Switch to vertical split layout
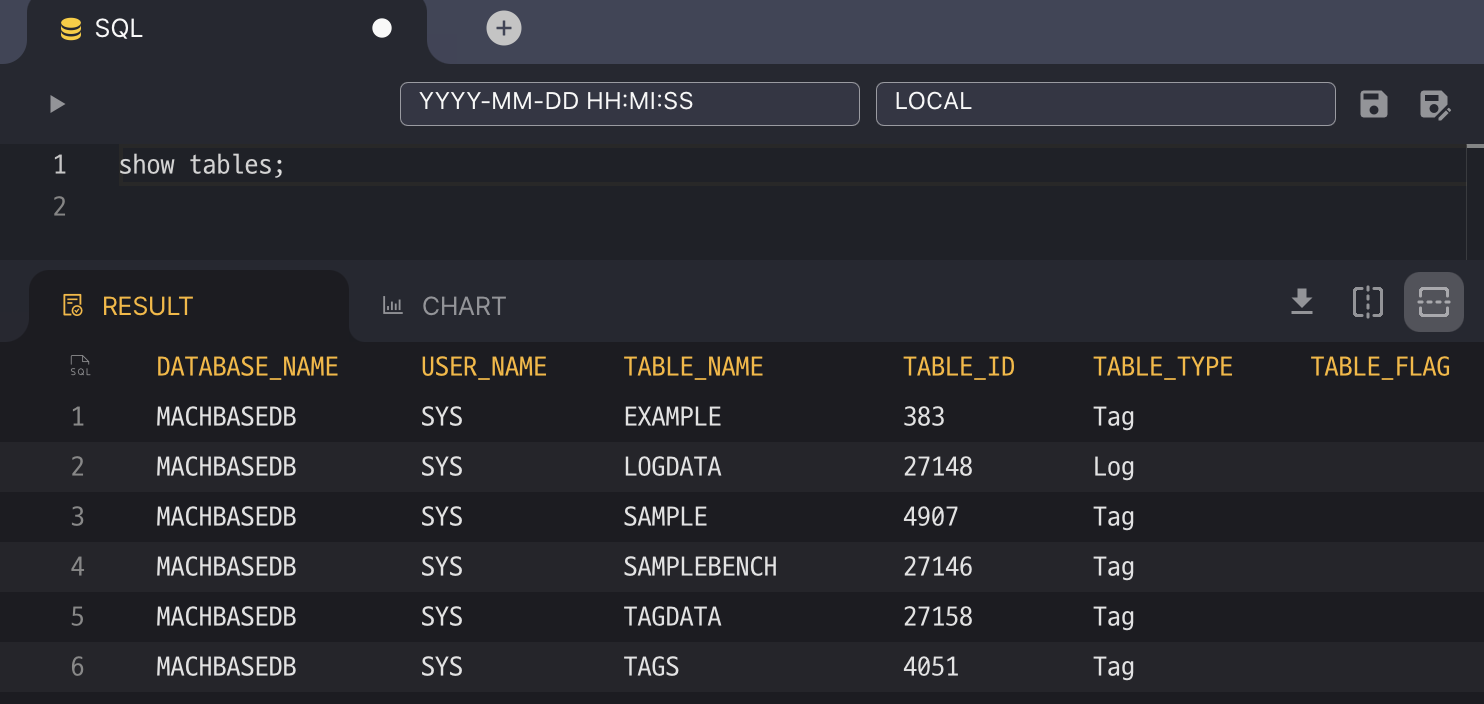The height and width of the screenshot is (704, 1484). click(1367, 301)
